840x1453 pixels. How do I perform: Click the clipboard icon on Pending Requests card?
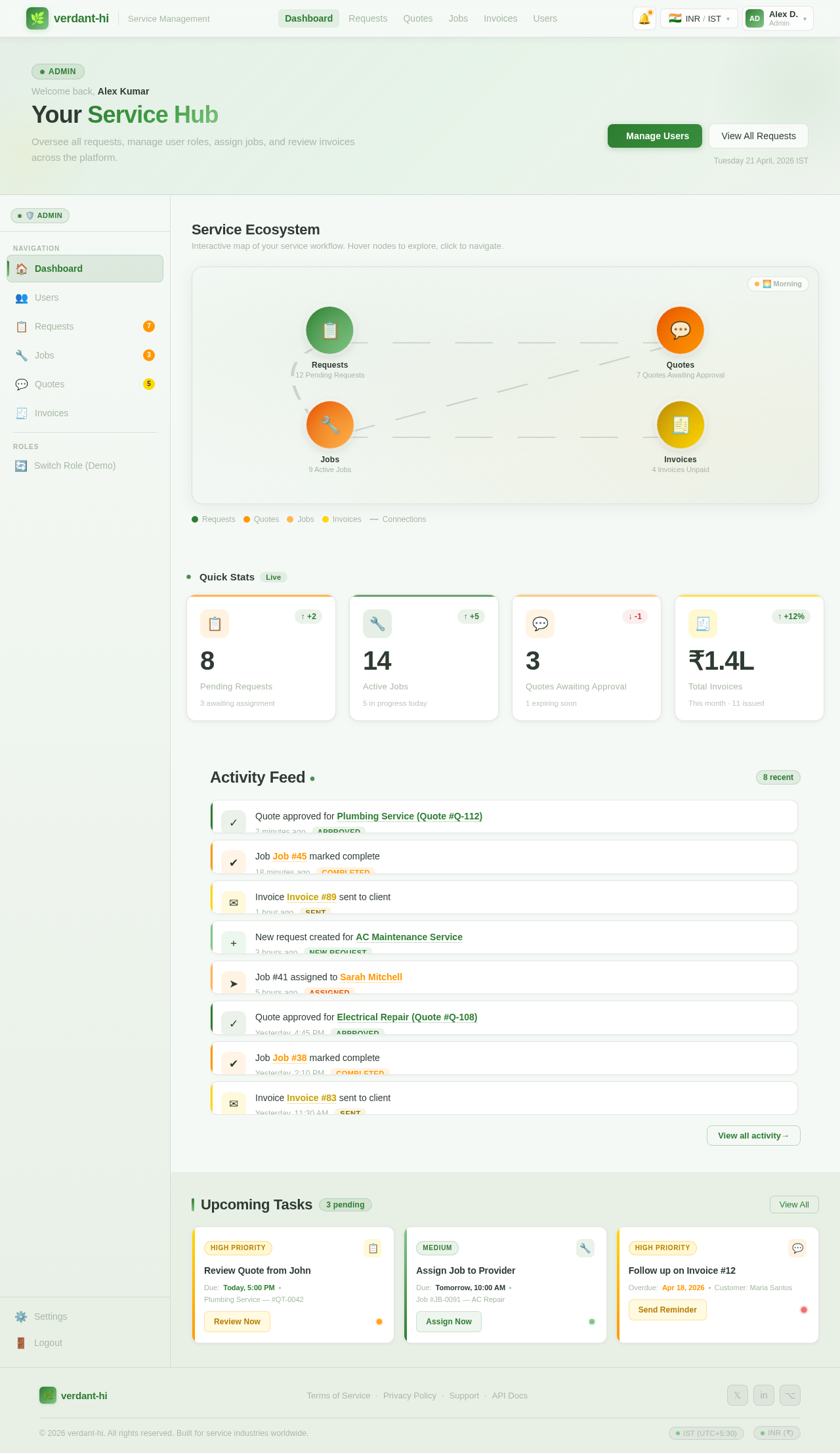215,624
